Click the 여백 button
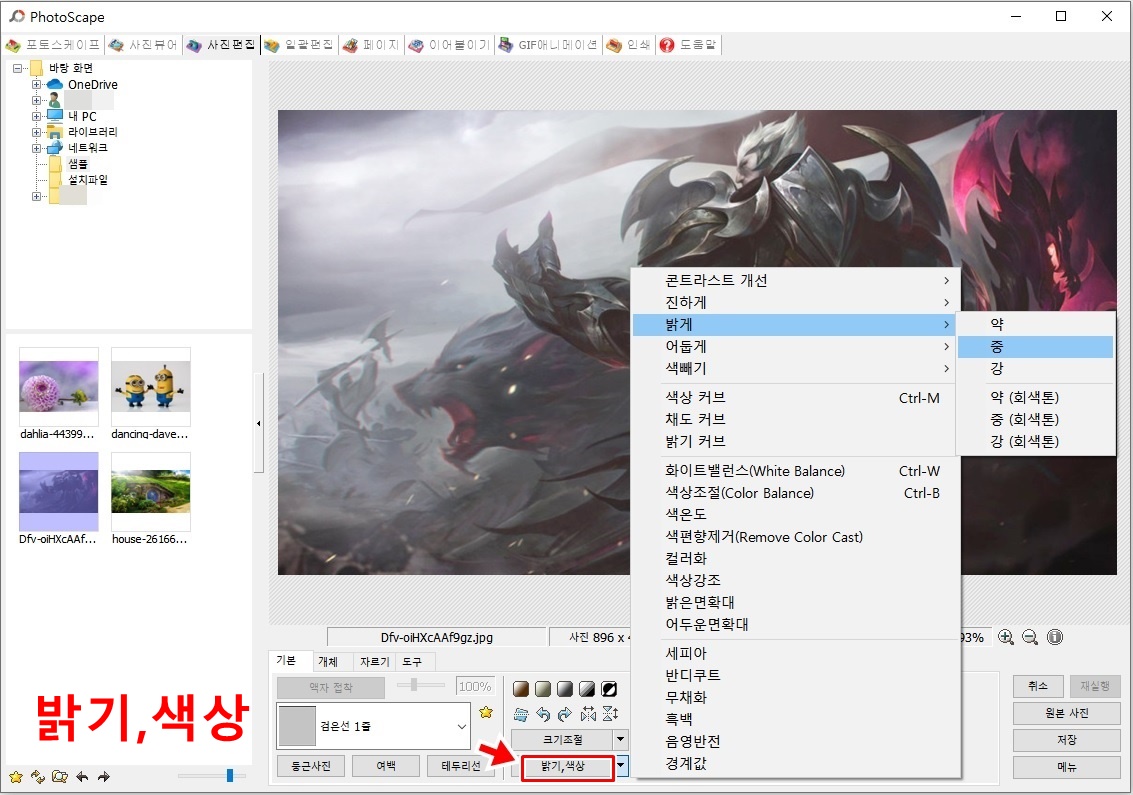Viewport: 1133px width, 795px height. pos(386,766)
